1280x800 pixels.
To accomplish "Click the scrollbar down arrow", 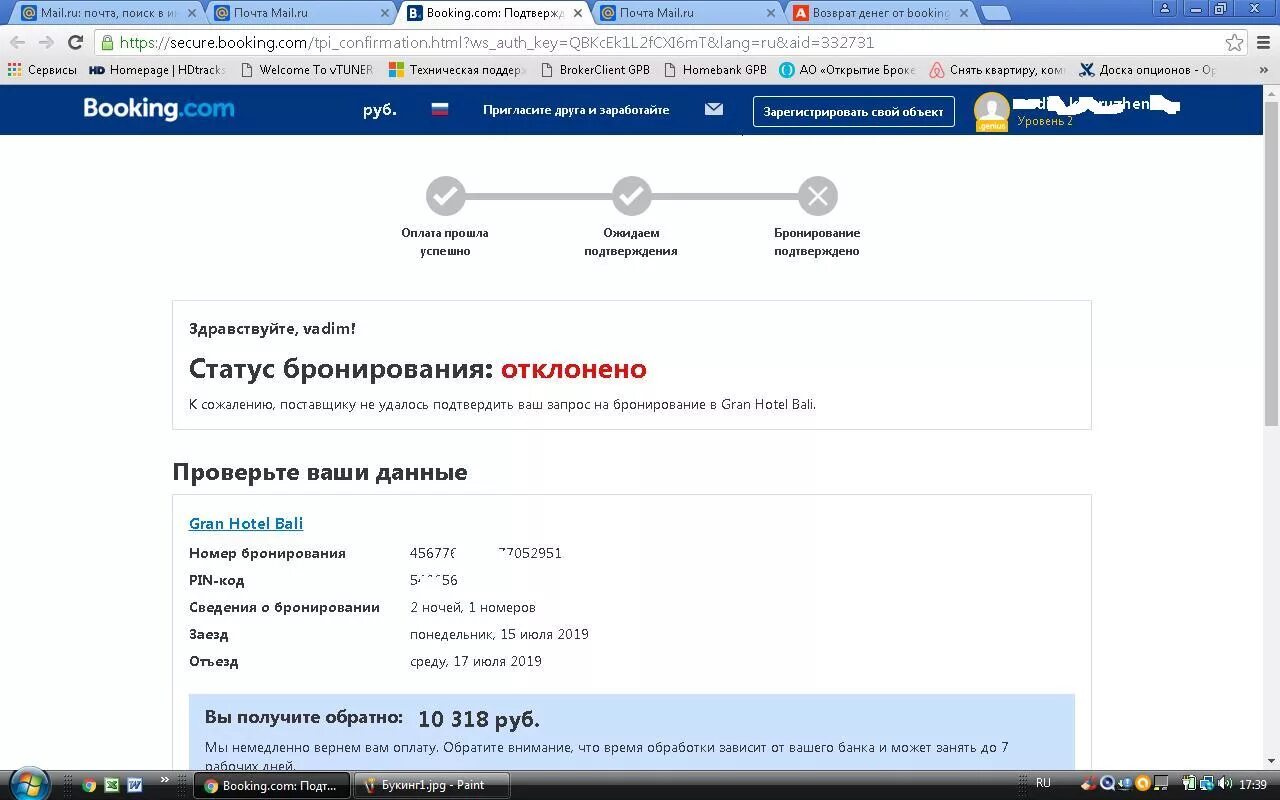I will [1271, 762].
